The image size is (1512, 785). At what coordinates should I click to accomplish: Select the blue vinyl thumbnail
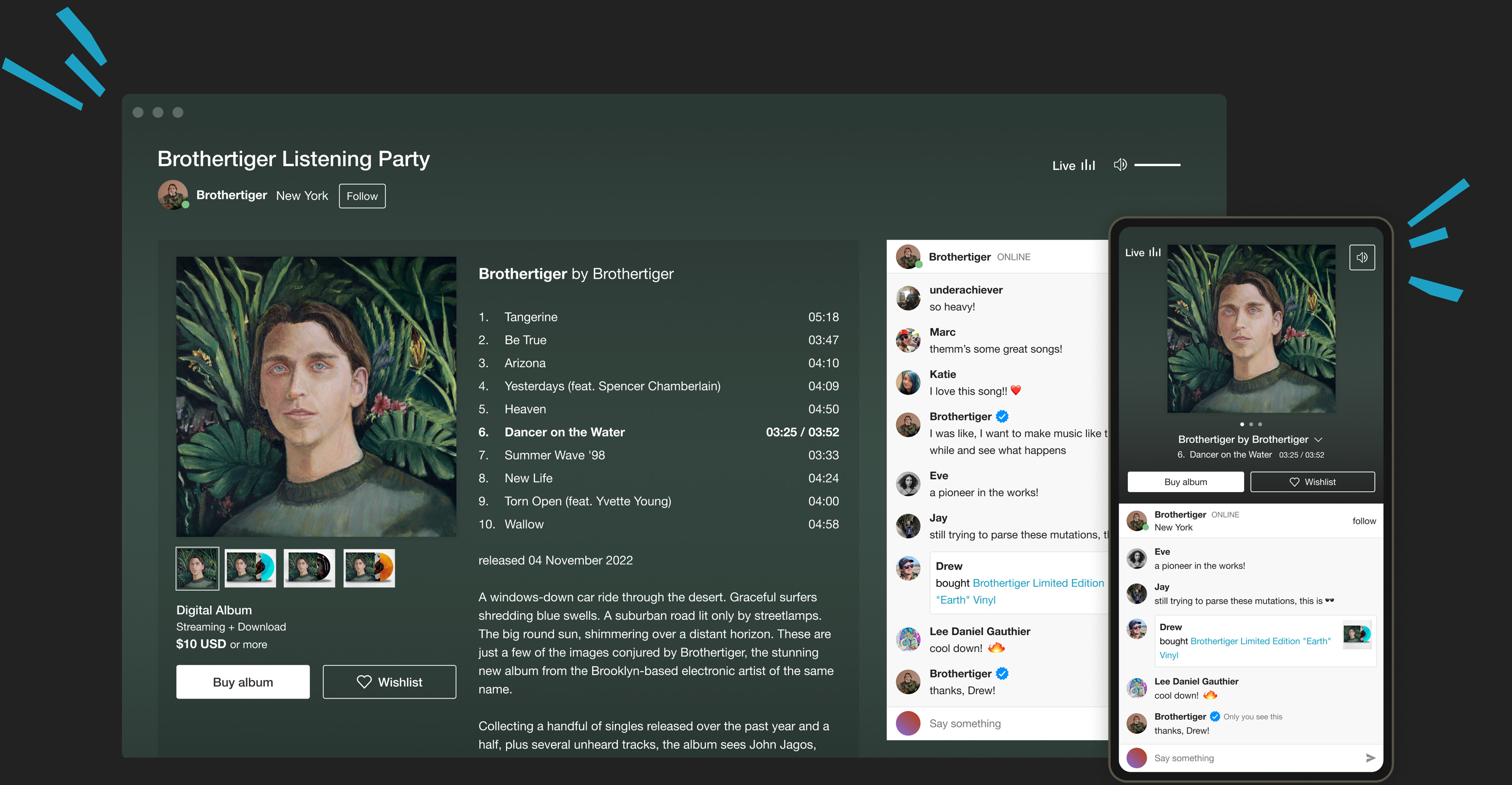point(250,569)
